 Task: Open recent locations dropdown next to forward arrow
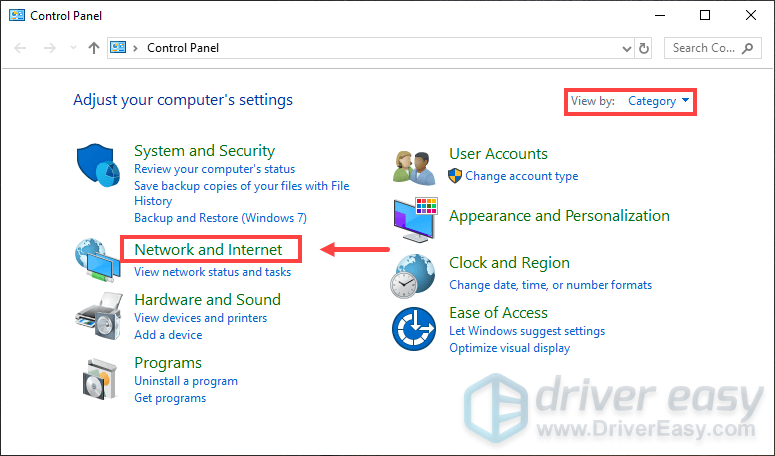74,48
